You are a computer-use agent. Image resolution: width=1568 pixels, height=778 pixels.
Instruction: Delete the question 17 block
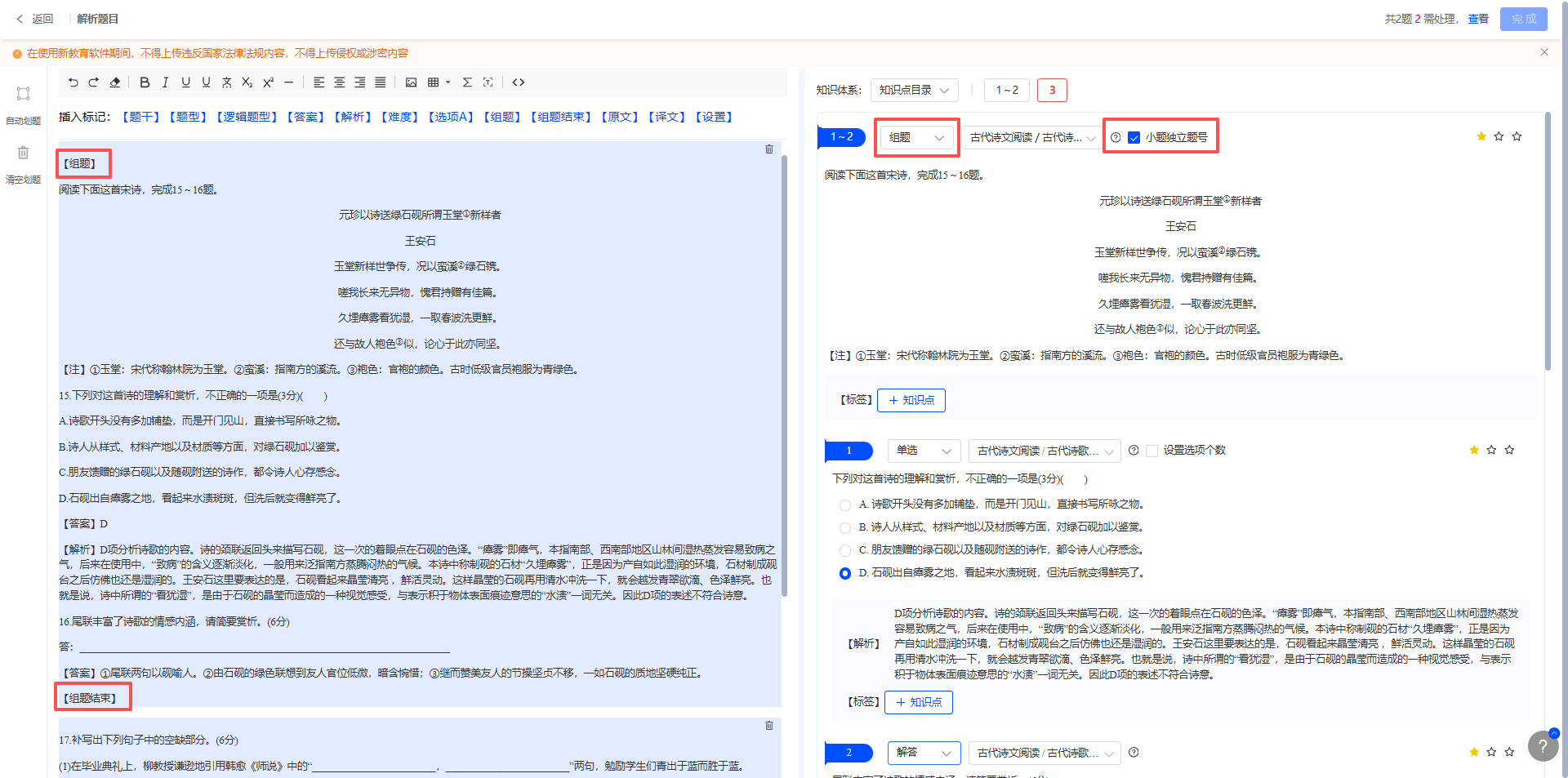click(x=768, y=725)
